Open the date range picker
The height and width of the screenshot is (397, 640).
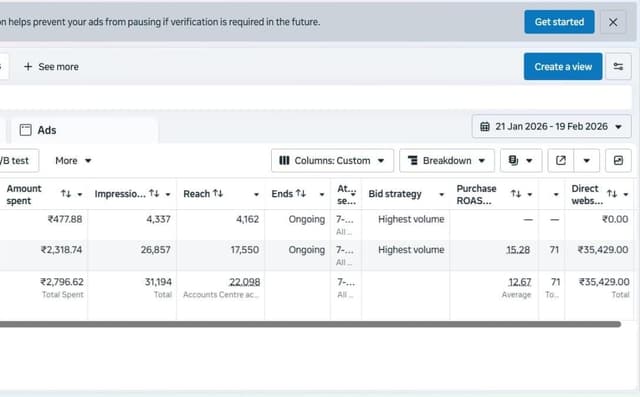click(551, 126)
